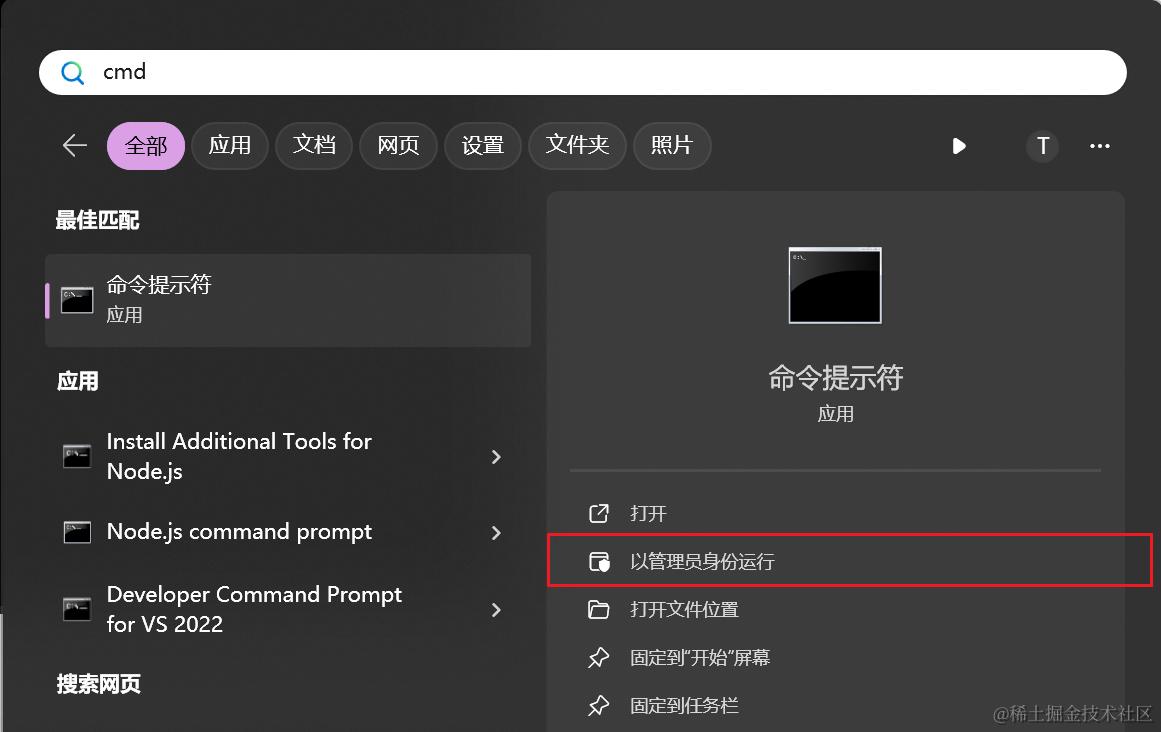This screenshot has width=1161, height=732.
Task: Open the three-dot more options menu
Action: [x=1100, y=146]
